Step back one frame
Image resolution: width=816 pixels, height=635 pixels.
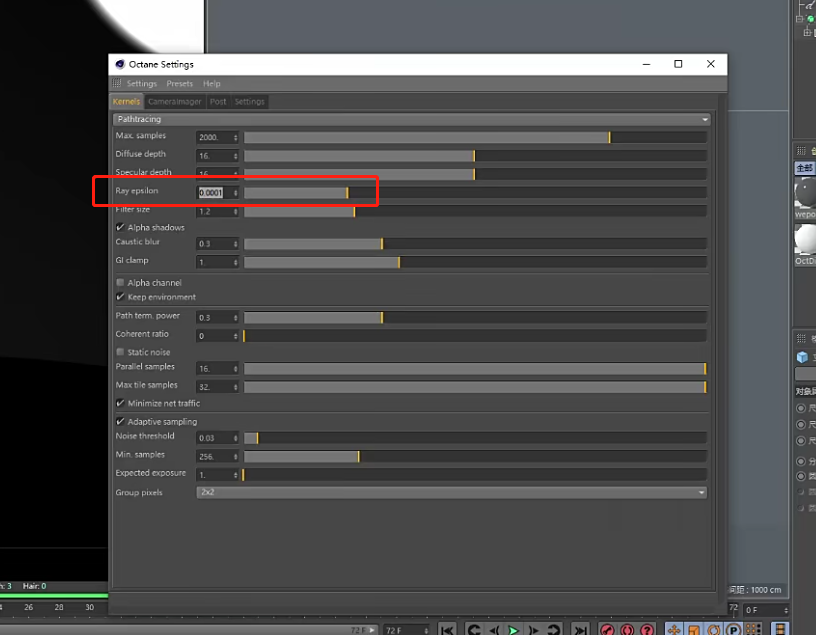pos(494,630)
